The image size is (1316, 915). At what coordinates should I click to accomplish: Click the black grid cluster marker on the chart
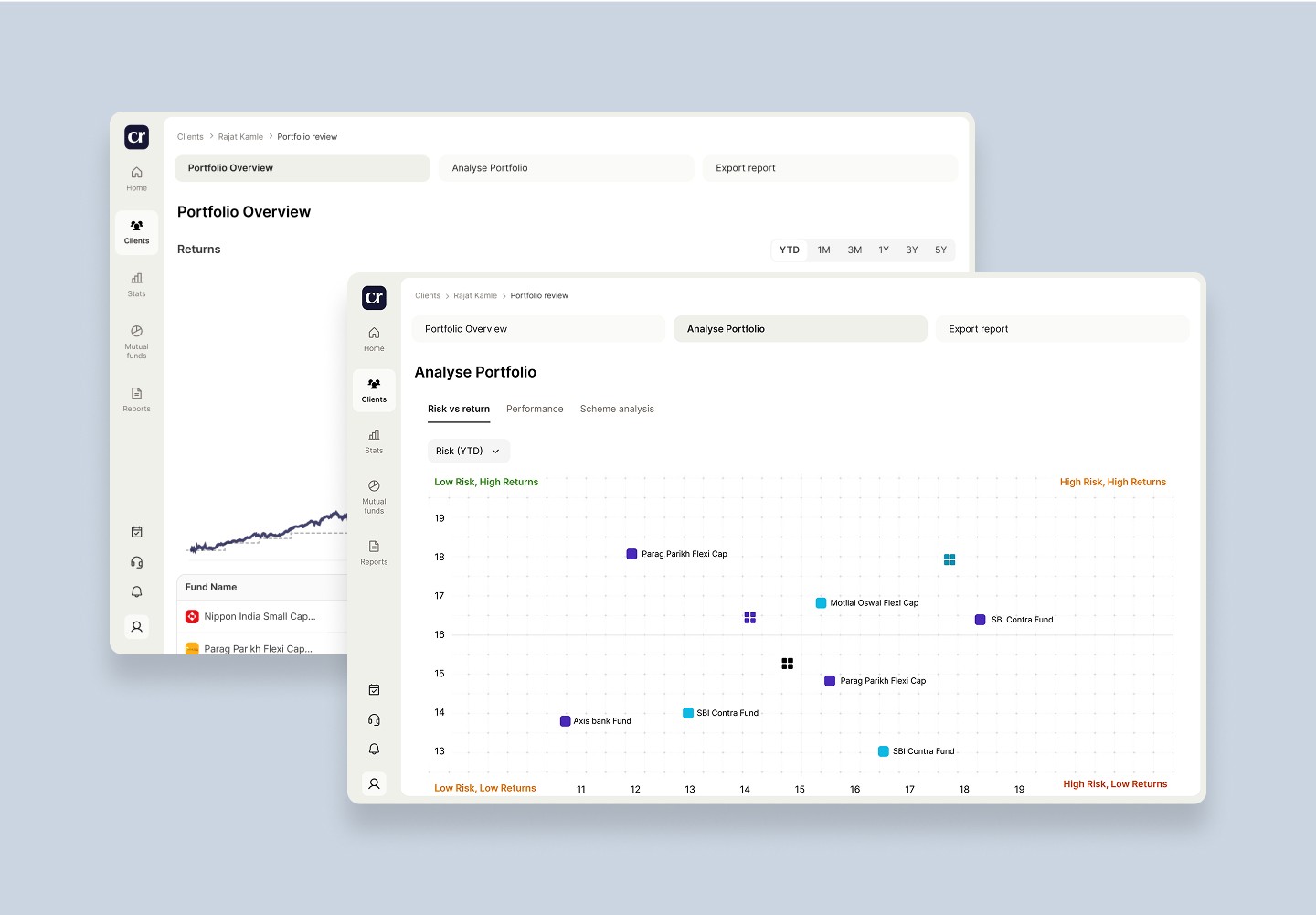click(x=787, y=664)
